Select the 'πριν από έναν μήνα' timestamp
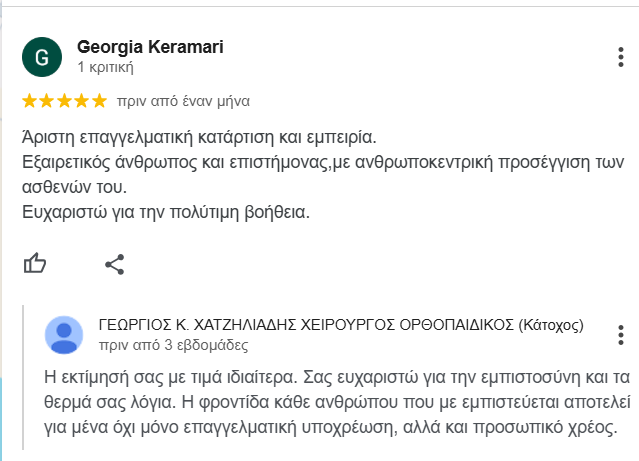This screenshot has height=461, width=639. click(x=183, y=101)
